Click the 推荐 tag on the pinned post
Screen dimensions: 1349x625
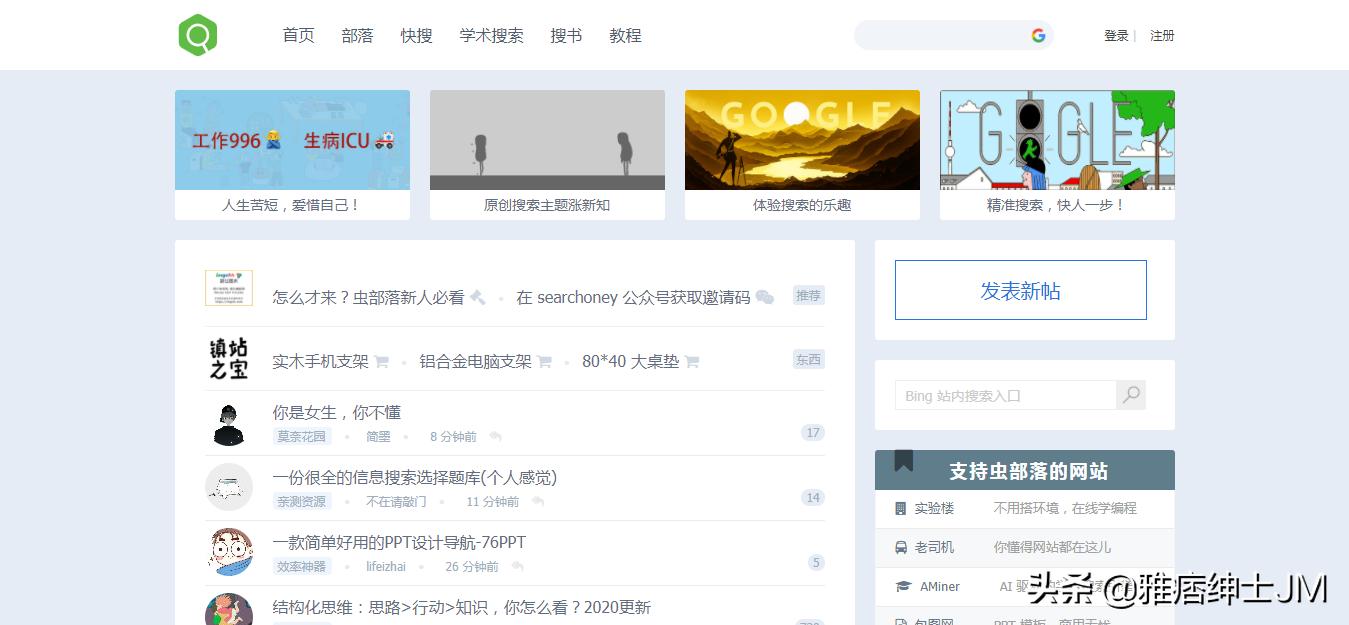pyautogui.click(x=808, y=295)
